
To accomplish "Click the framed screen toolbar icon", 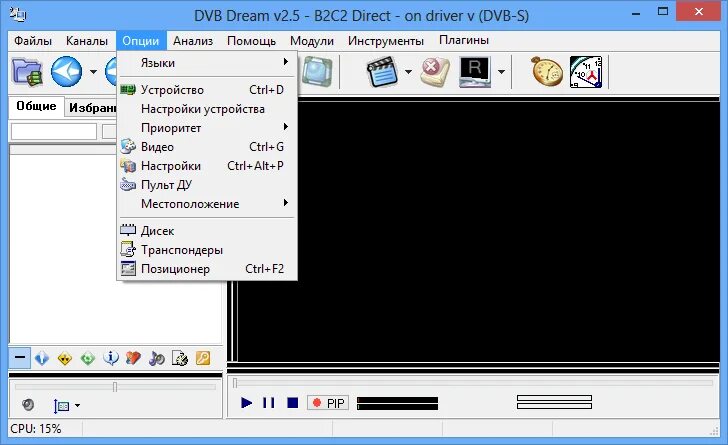I will pyautogui.click(x=318, y=72).
